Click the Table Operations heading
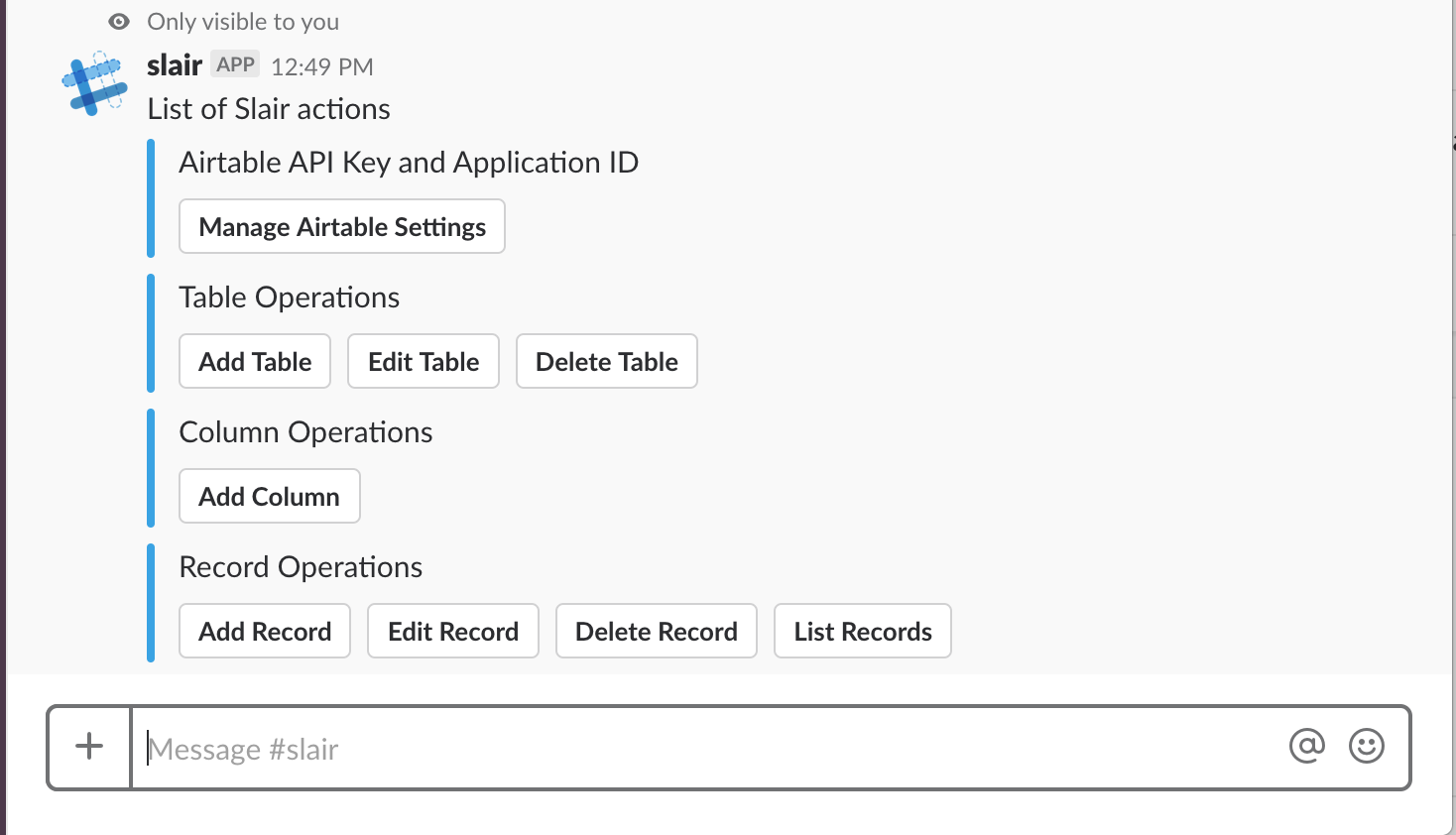Viewport: 1456px width, 835px height. click(290, 297)
